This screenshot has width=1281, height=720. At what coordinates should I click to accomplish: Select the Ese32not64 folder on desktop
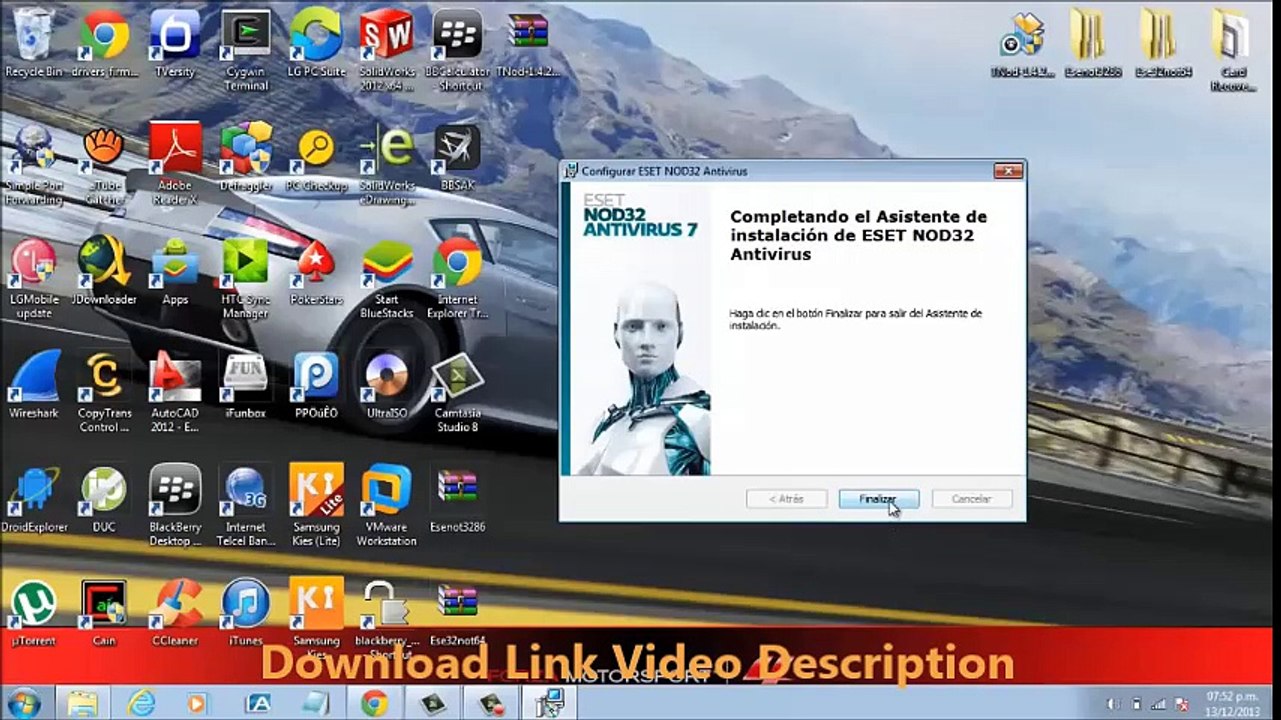1163,44
